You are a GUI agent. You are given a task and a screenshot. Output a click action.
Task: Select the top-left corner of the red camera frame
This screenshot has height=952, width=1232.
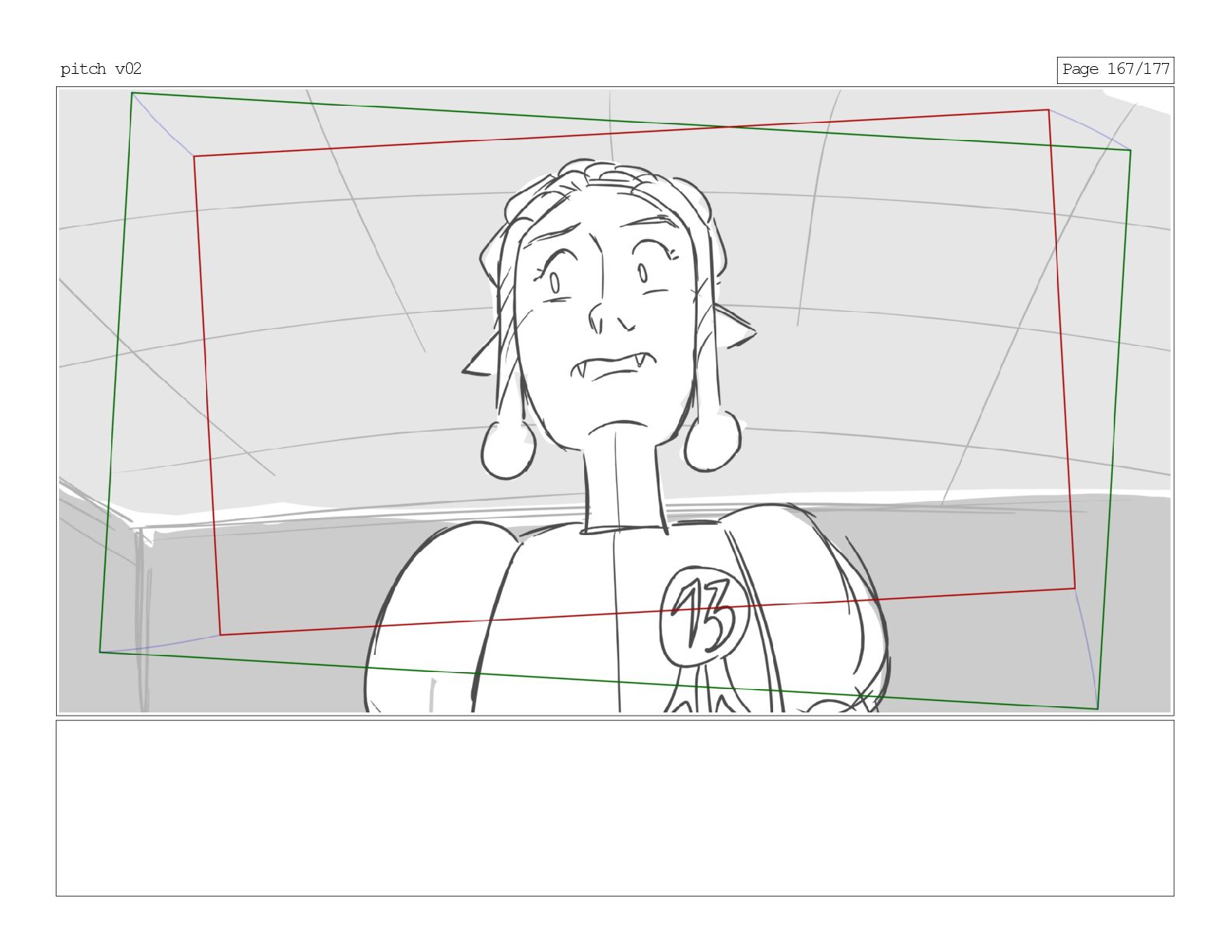(194, 156)
